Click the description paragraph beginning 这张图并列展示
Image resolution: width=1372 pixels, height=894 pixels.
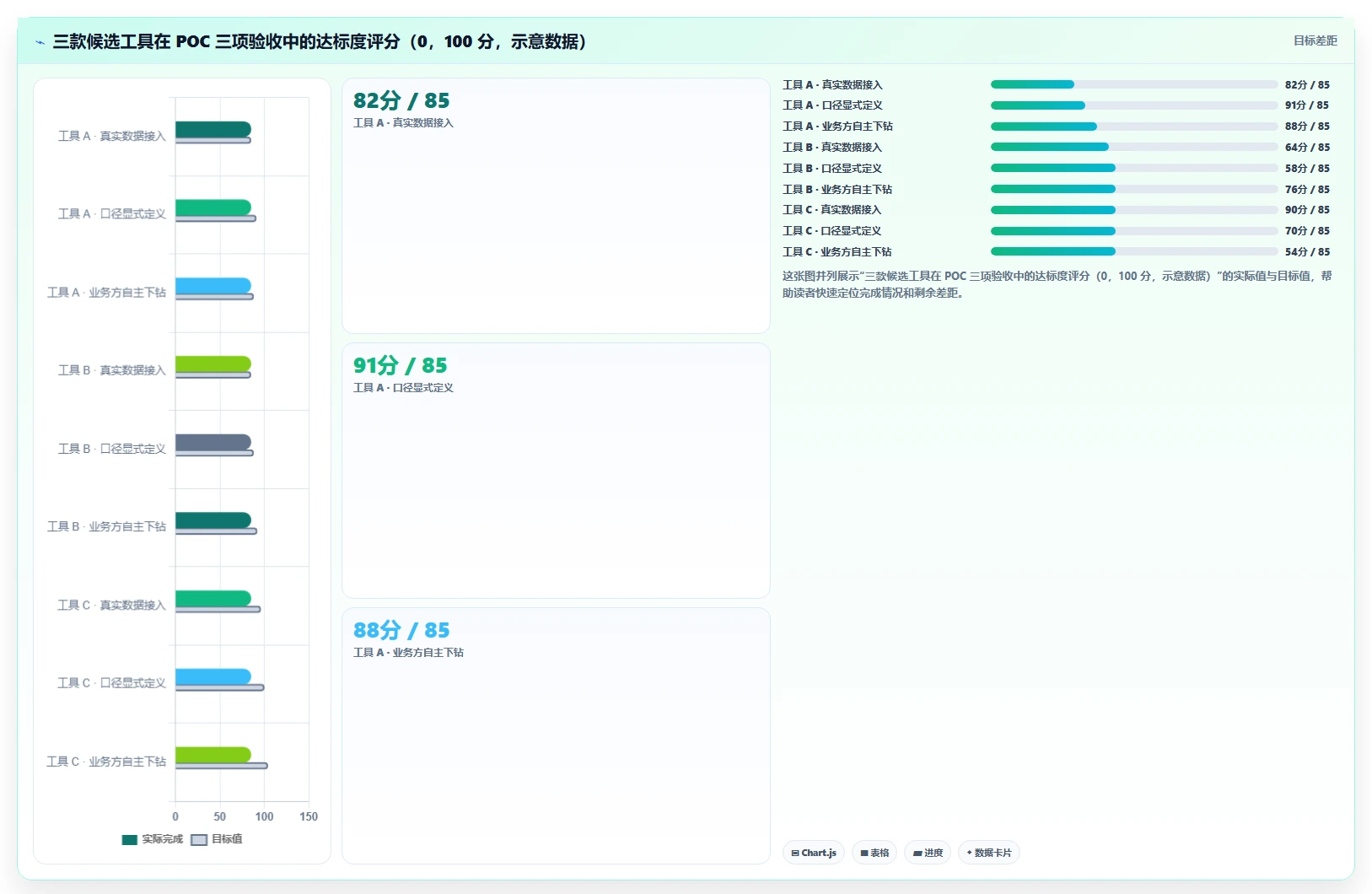[x=1057, y=284]
